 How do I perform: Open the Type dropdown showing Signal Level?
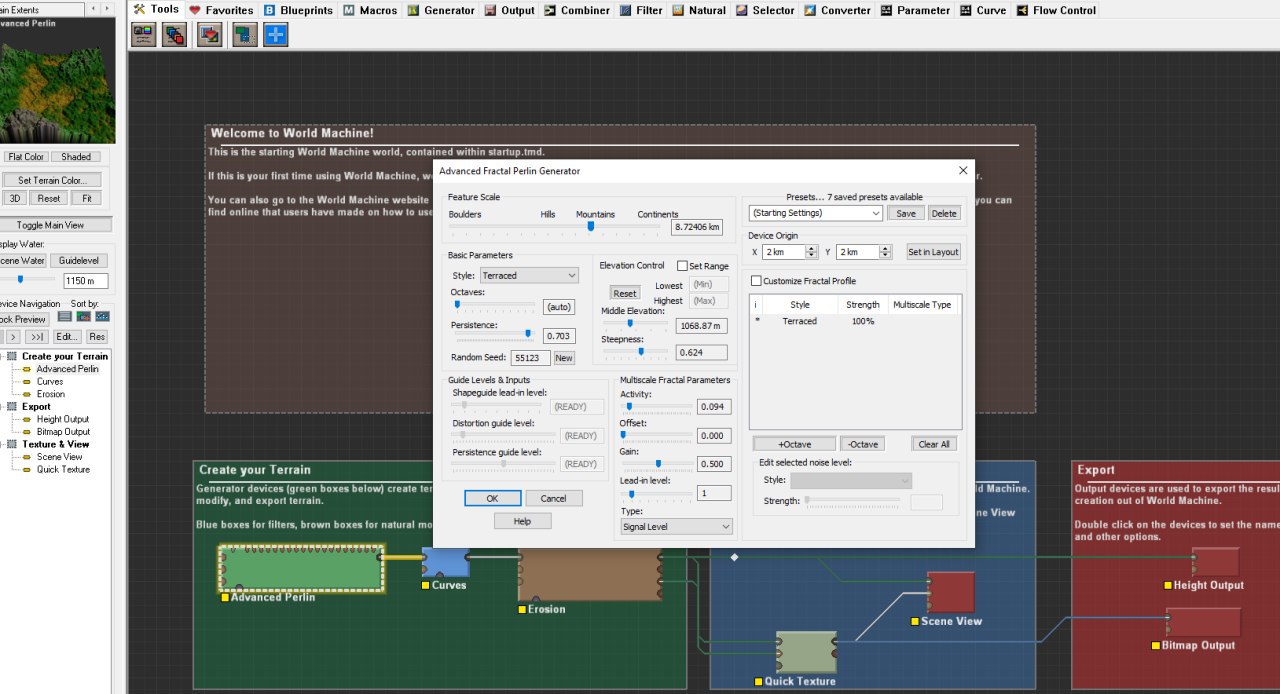pos(676,526)
